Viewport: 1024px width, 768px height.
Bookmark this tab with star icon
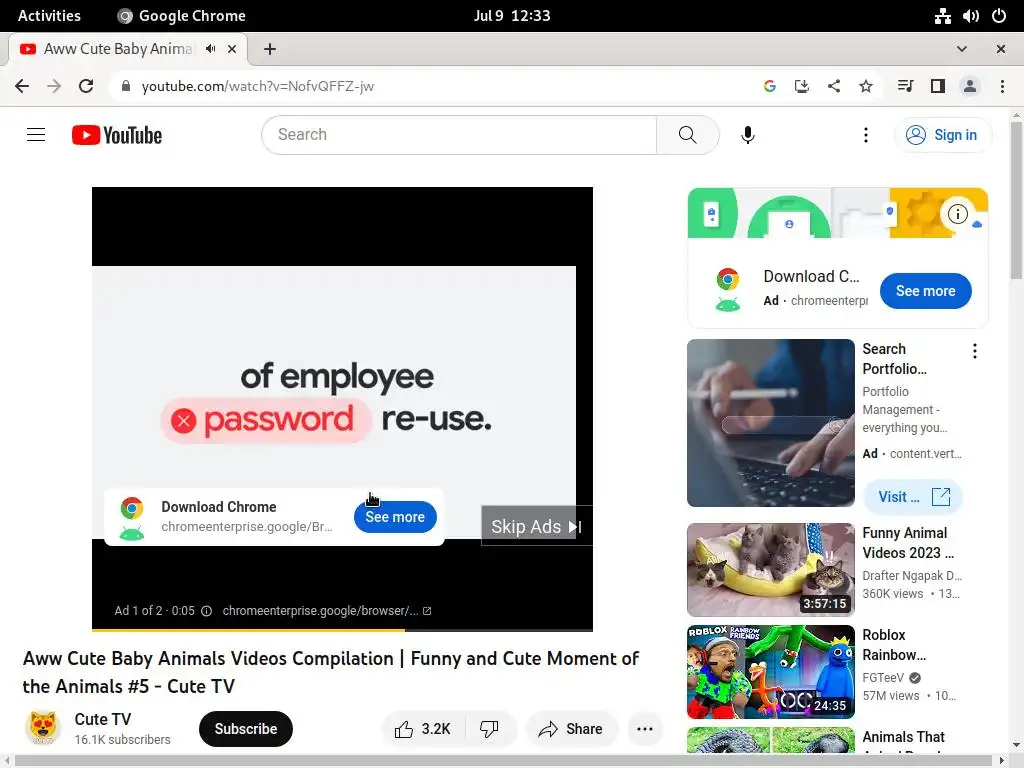pyautogui.click(x=866, y=86)
